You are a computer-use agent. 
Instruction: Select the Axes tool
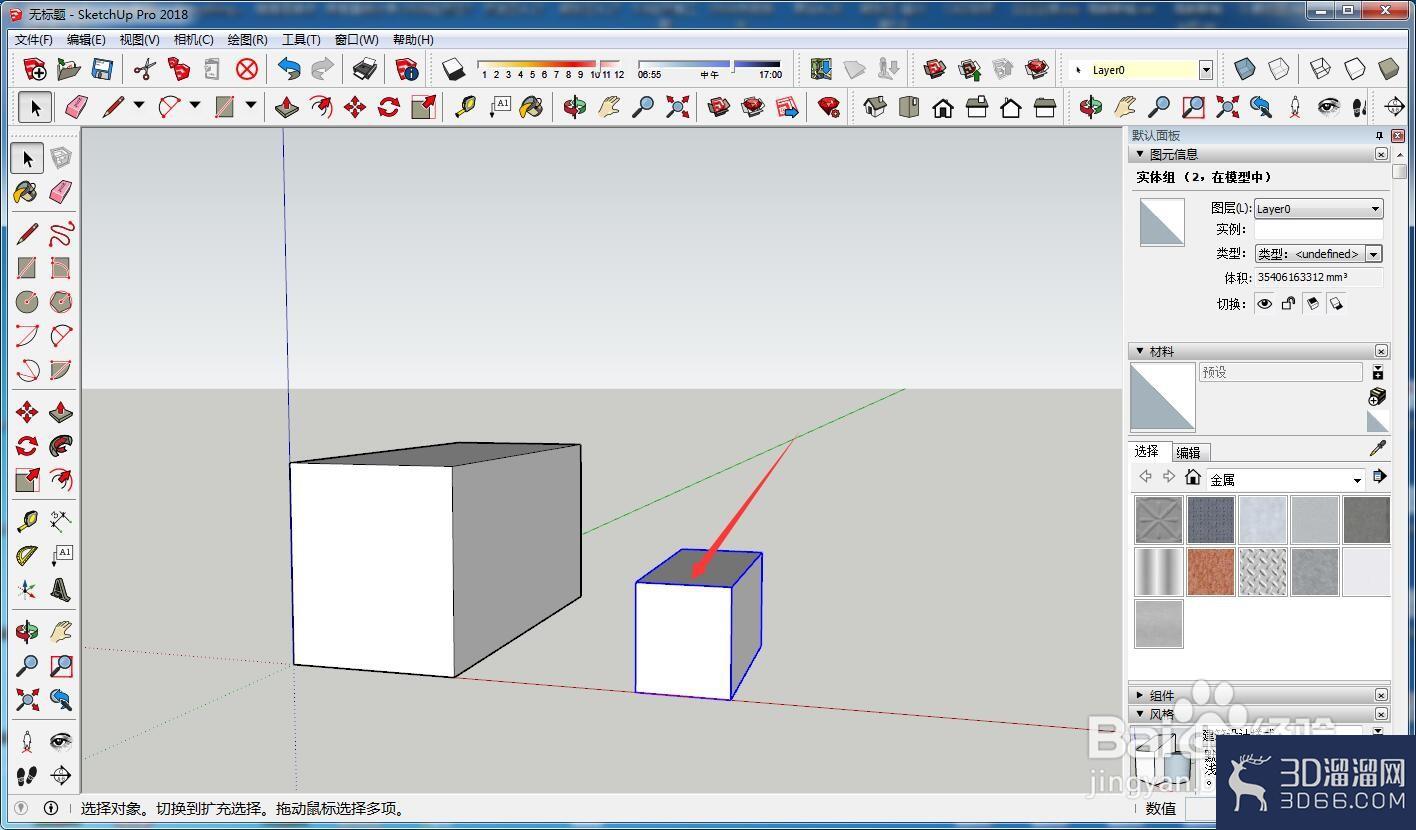coord(27,589)
